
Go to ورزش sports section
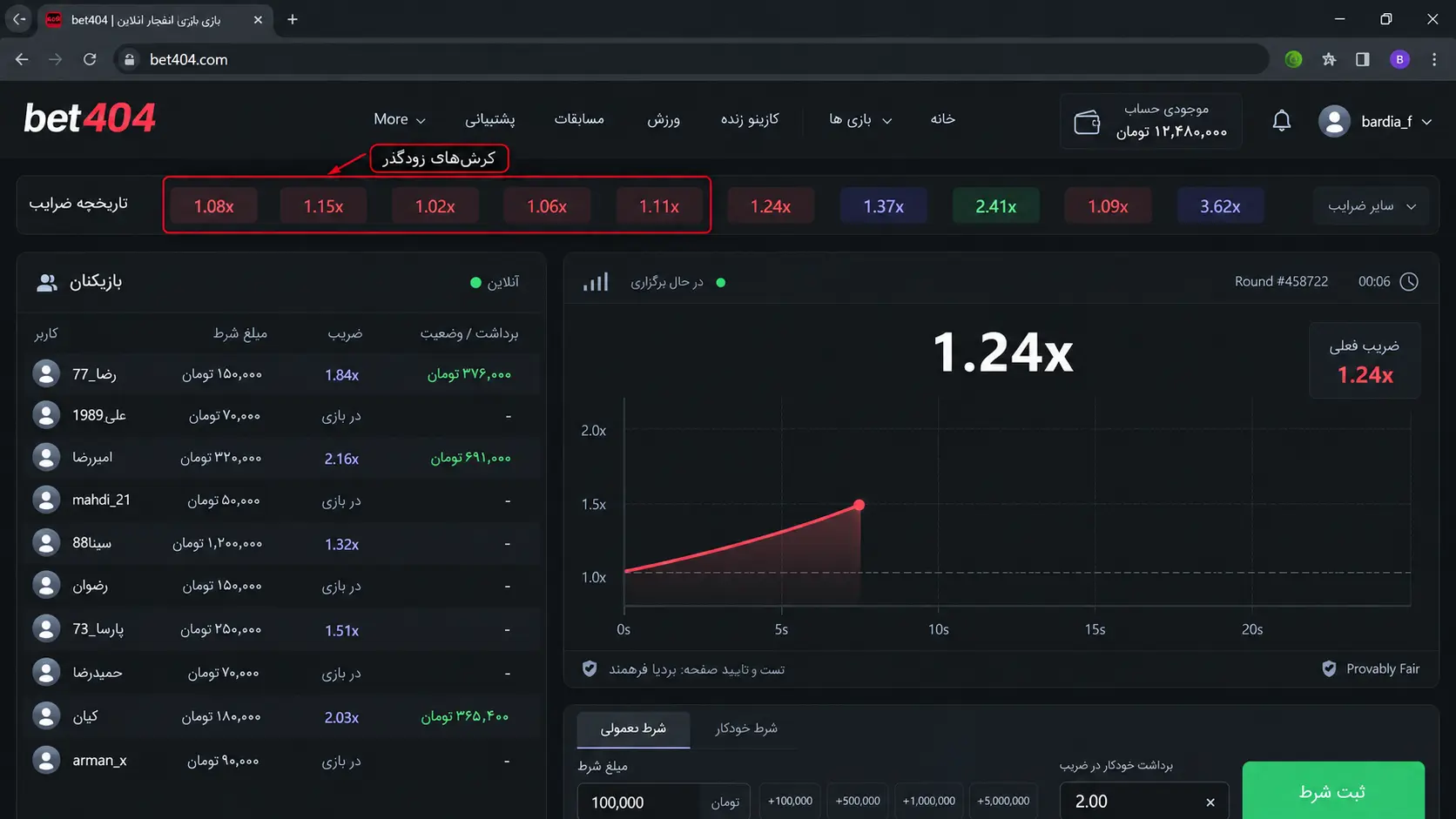664,119
